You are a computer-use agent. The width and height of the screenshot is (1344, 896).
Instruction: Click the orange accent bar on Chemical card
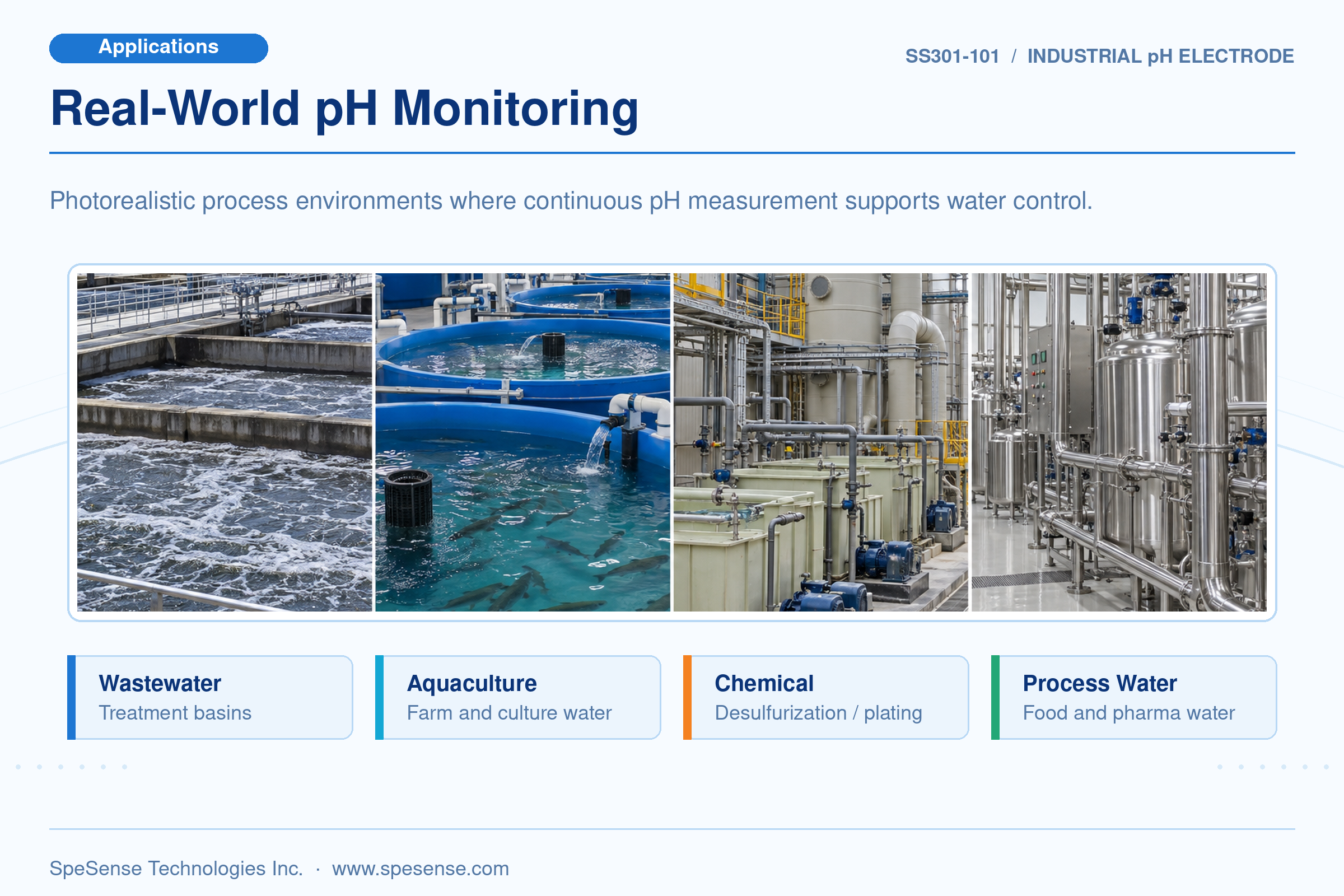pos(688,697)
